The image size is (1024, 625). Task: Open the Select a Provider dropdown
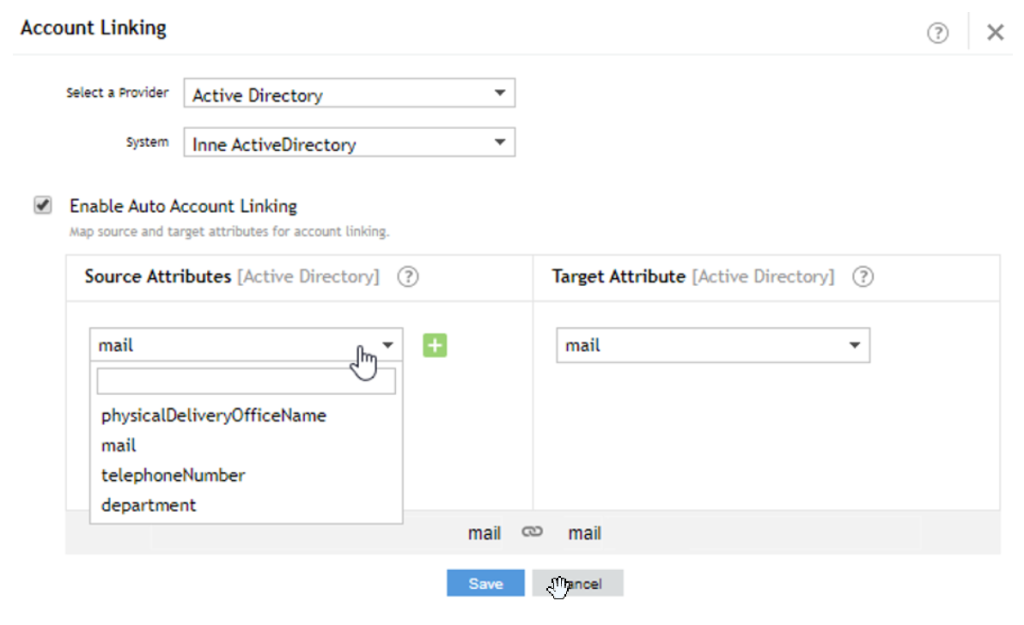click(x=349, y=95)
